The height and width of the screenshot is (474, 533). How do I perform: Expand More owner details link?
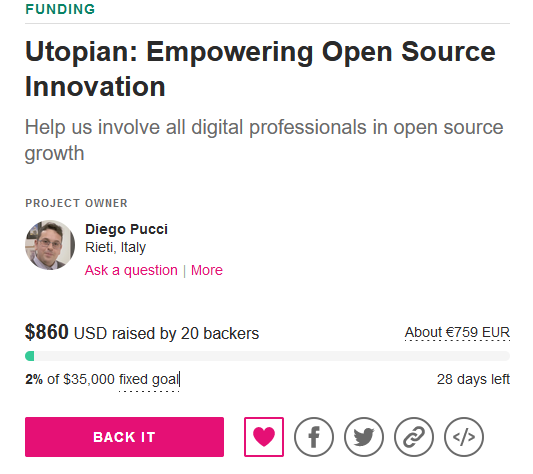coord(207,270)
